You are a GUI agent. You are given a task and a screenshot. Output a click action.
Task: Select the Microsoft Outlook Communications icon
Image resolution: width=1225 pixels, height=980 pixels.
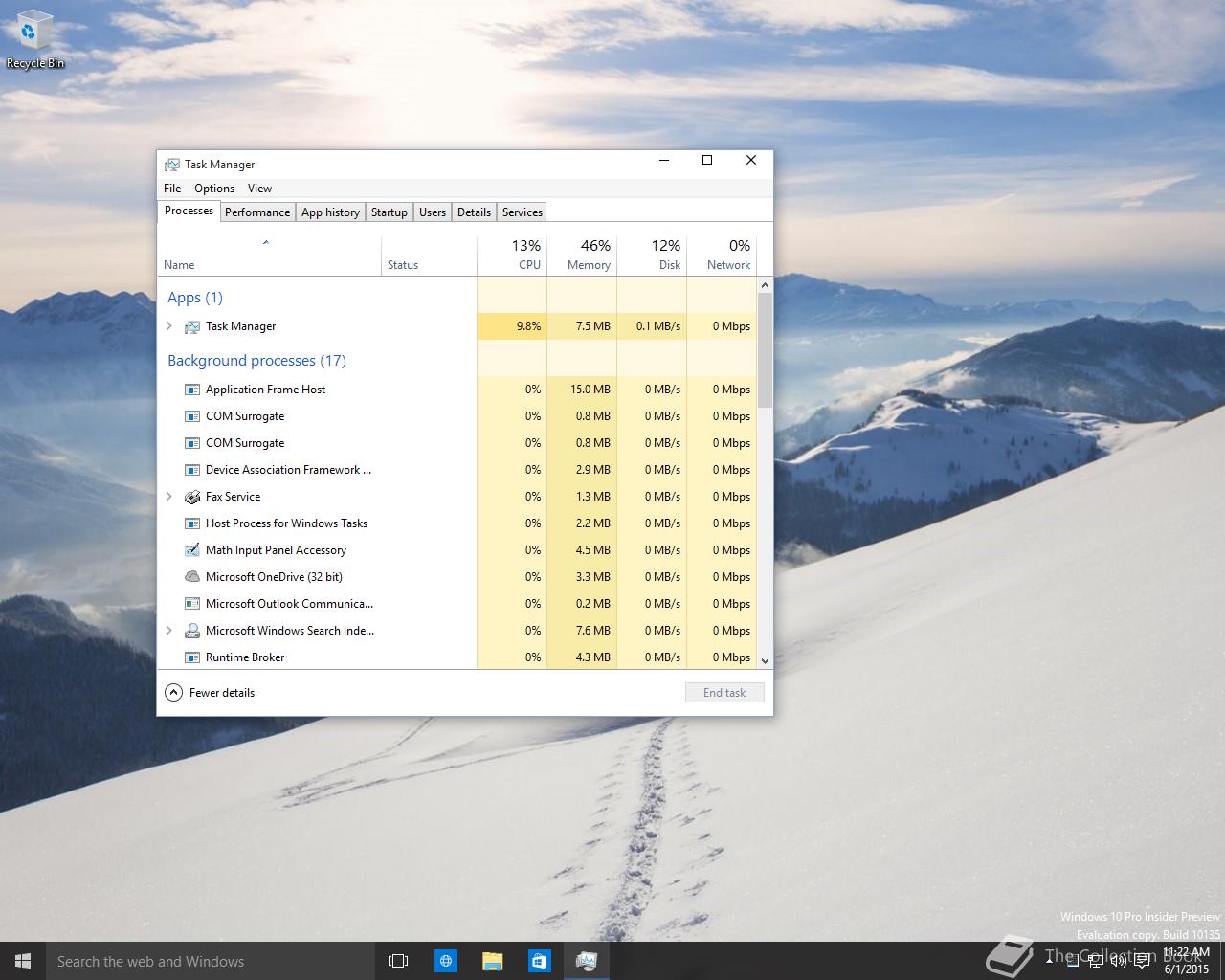click(x=192, y=604)
